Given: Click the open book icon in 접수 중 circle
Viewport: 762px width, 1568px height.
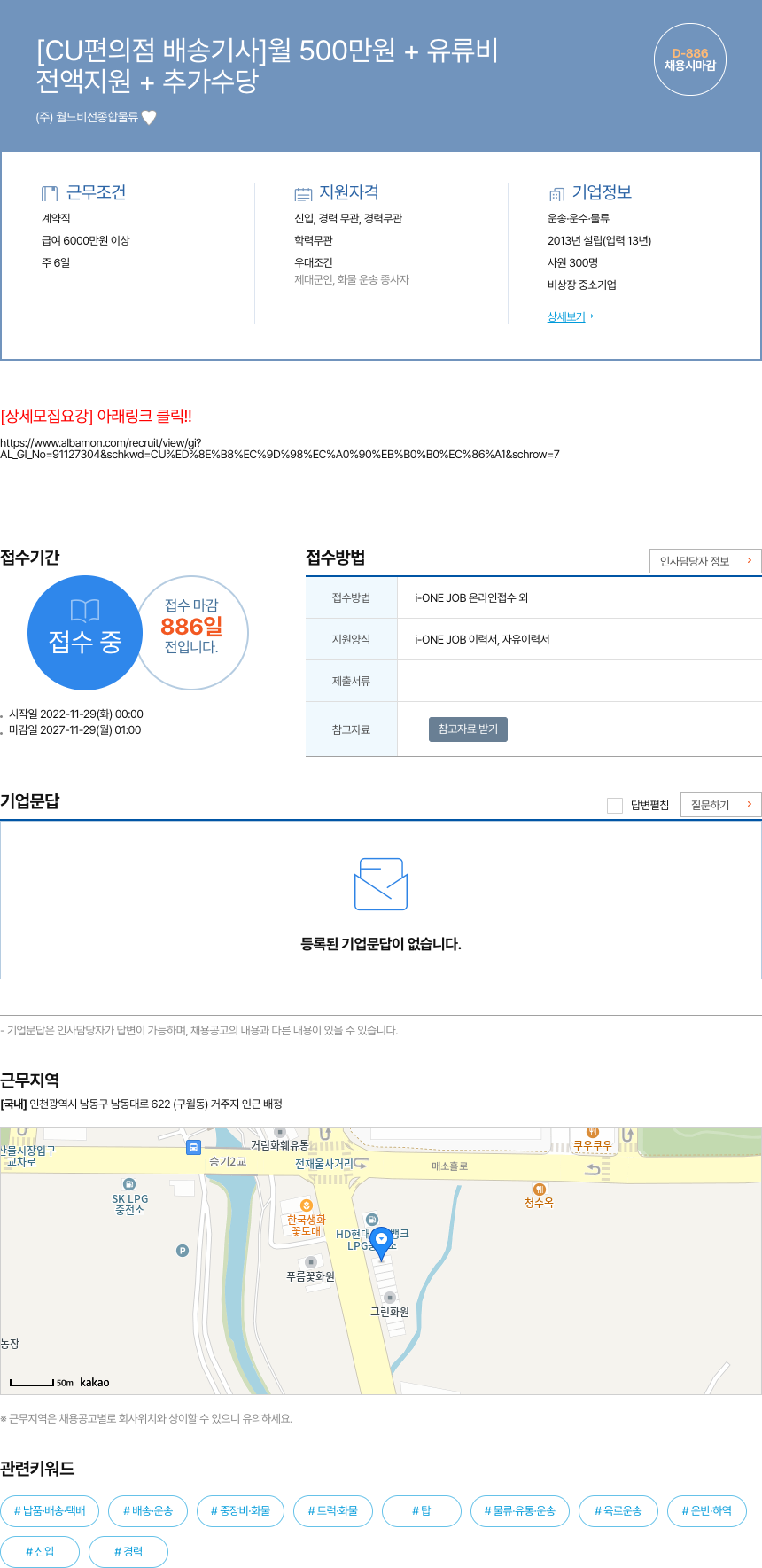Looking at the screenshot, I should 85,610.
